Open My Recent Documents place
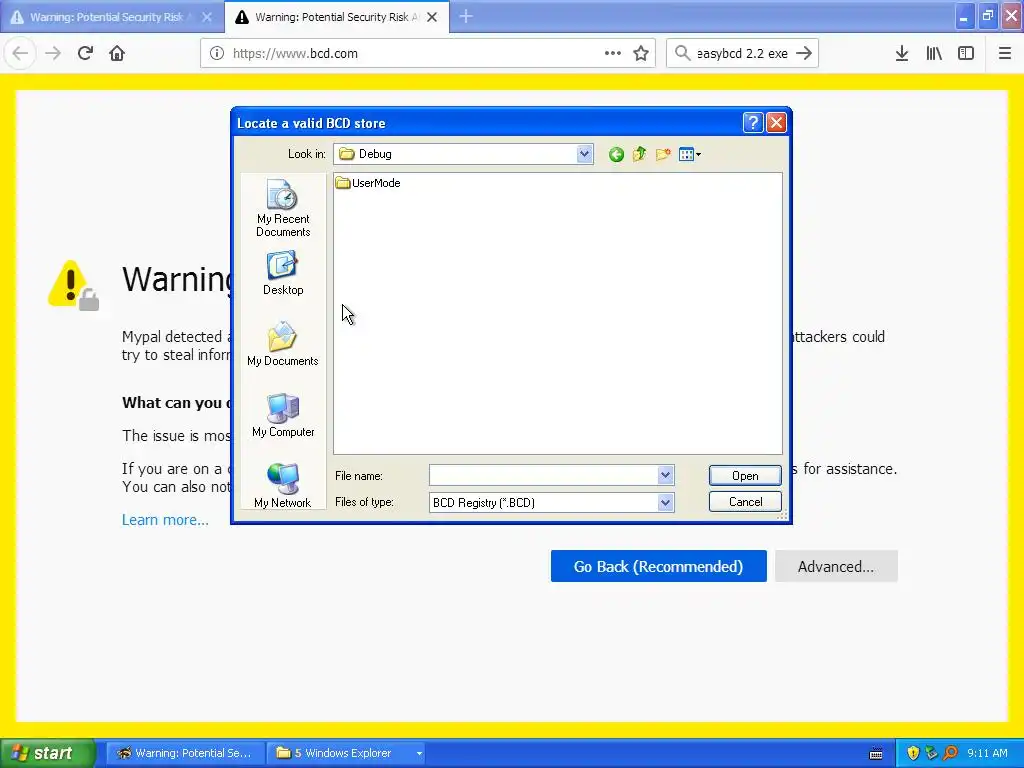The height and width of the screenshot is (768, 1024). [x=283, y=208]
